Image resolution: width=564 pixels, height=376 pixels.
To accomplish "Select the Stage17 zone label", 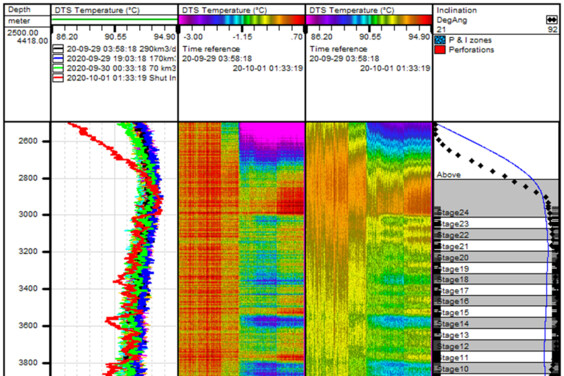I will [x=452, y=290].
